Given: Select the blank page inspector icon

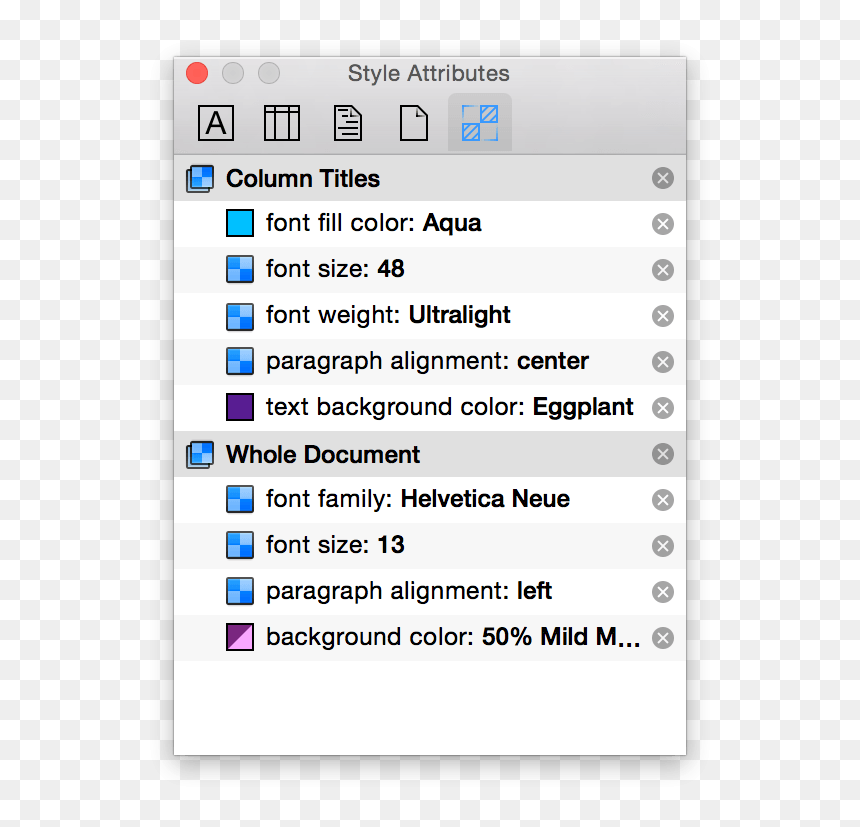Looking at the screenshot, I should click(x=414, y=123).
